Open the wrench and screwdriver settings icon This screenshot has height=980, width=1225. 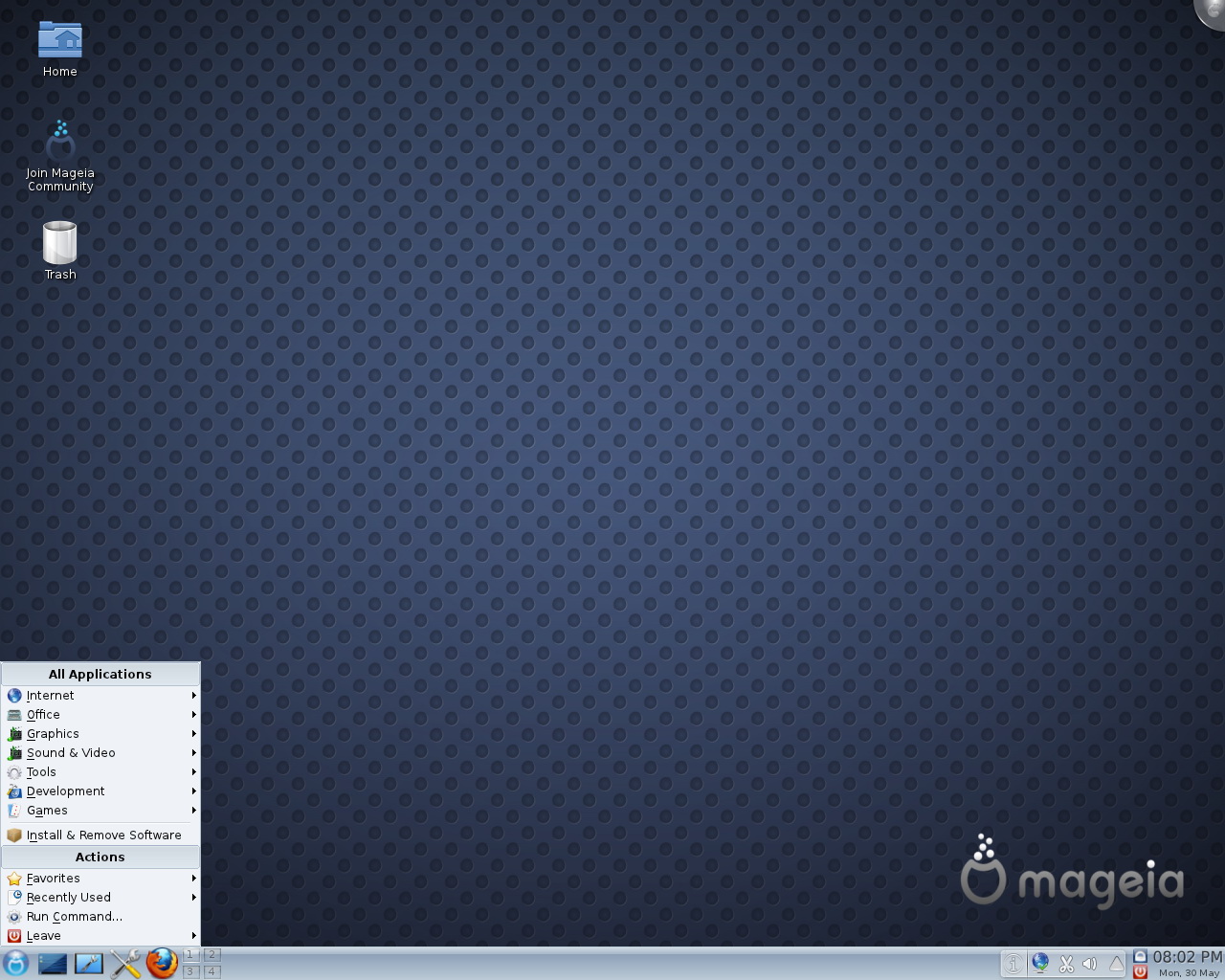(125, 963)
